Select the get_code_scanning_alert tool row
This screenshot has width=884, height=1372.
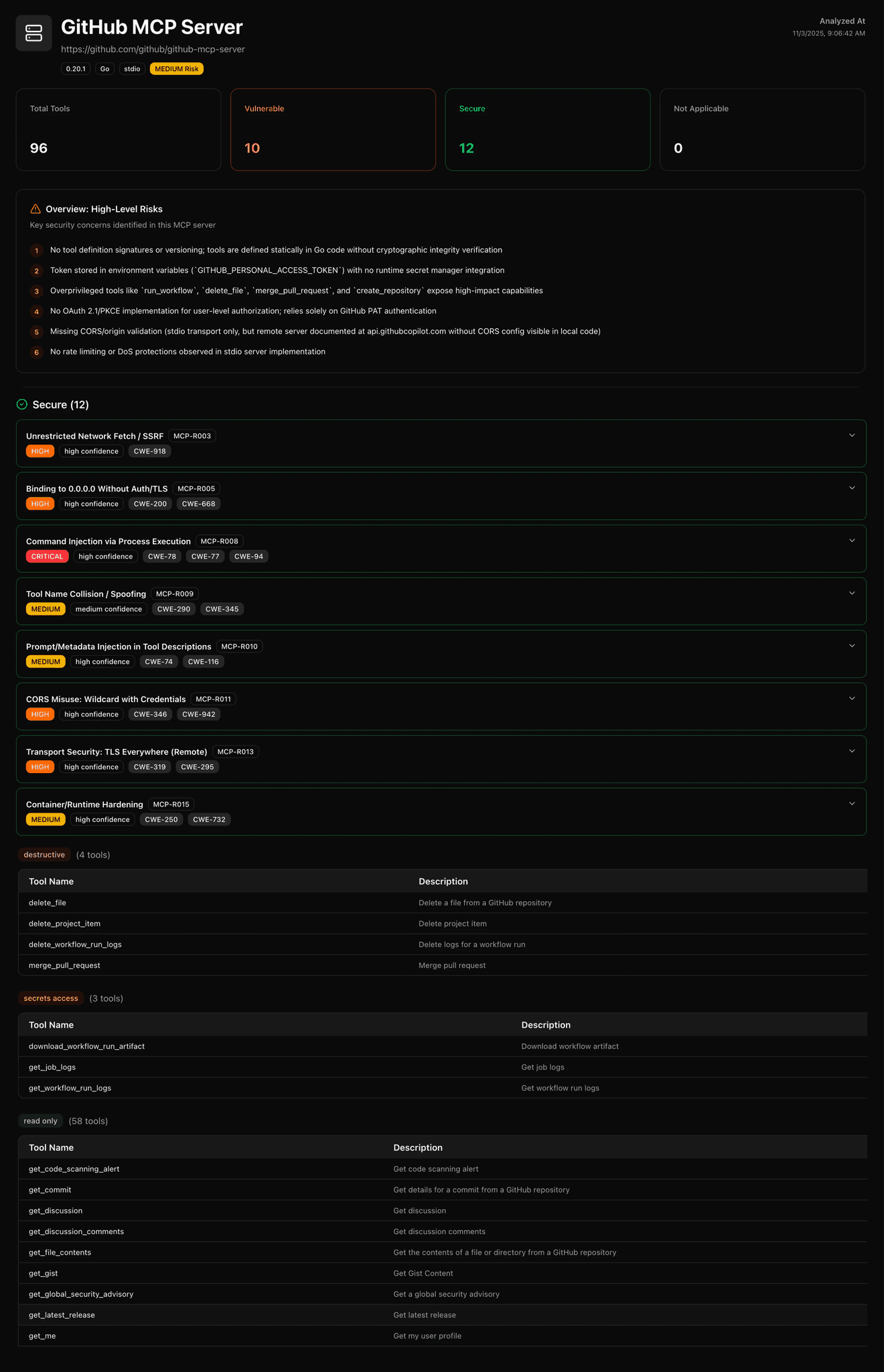pyautogui.click(x=443, y=1168)
